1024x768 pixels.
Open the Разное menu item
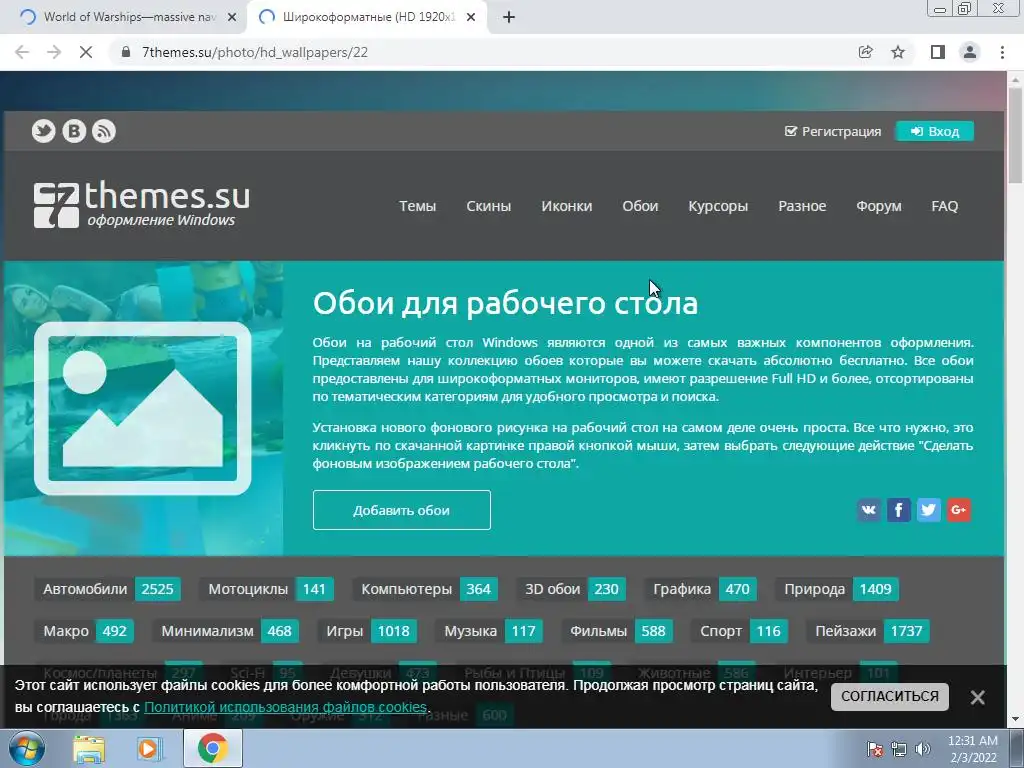click(802, 206)
